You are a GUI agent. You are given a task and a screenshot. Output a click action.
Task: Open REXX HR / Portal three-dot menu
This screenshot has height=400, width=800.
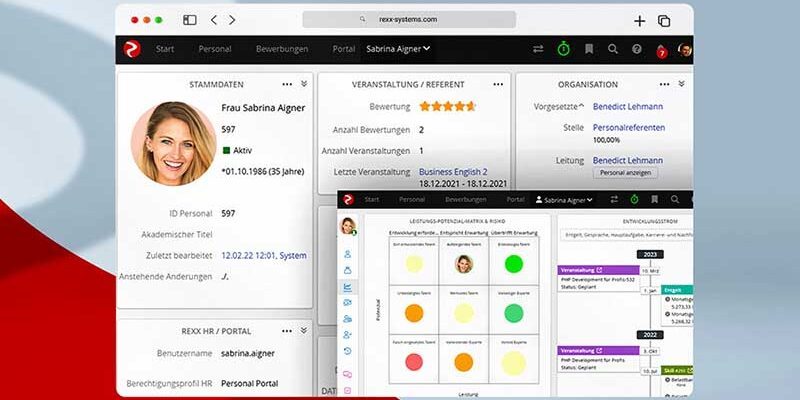coord(287,331)
